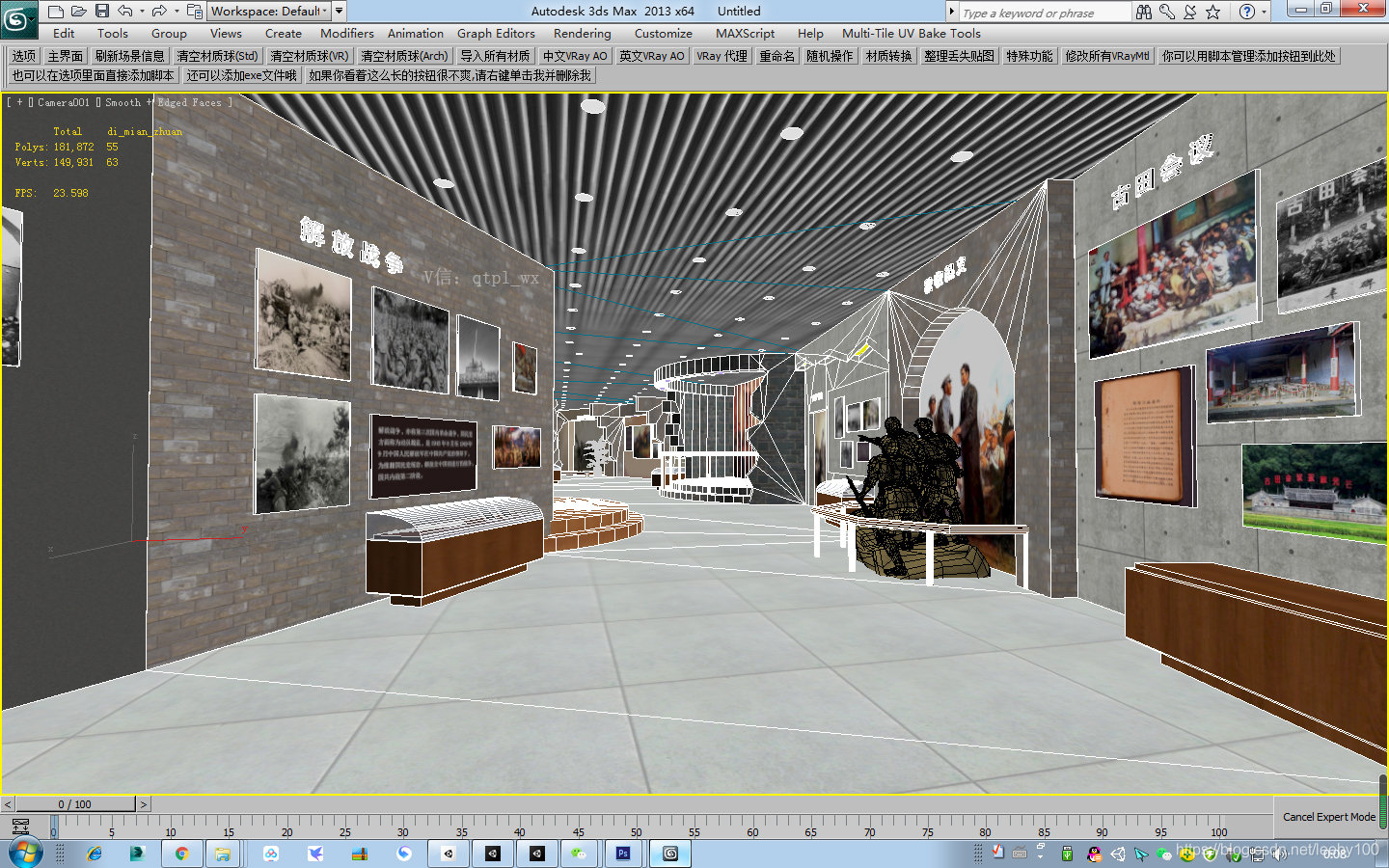The width and height of the screenshot is (1389, 868).
Task: Create a new scene via New Scene icon
Action: 56,11
